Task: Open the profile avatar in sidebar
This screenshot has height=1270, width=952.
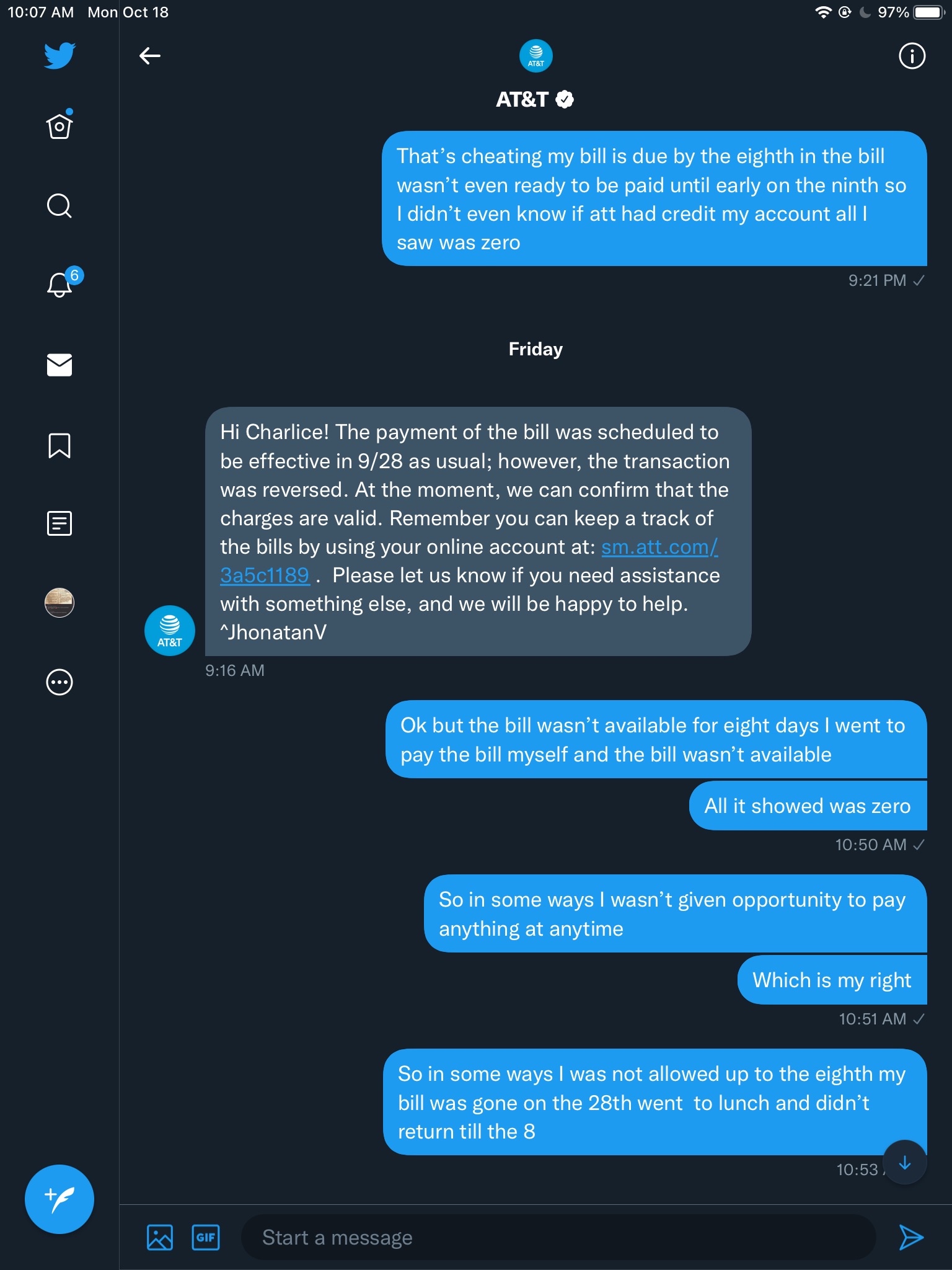Action: point(59,603)
